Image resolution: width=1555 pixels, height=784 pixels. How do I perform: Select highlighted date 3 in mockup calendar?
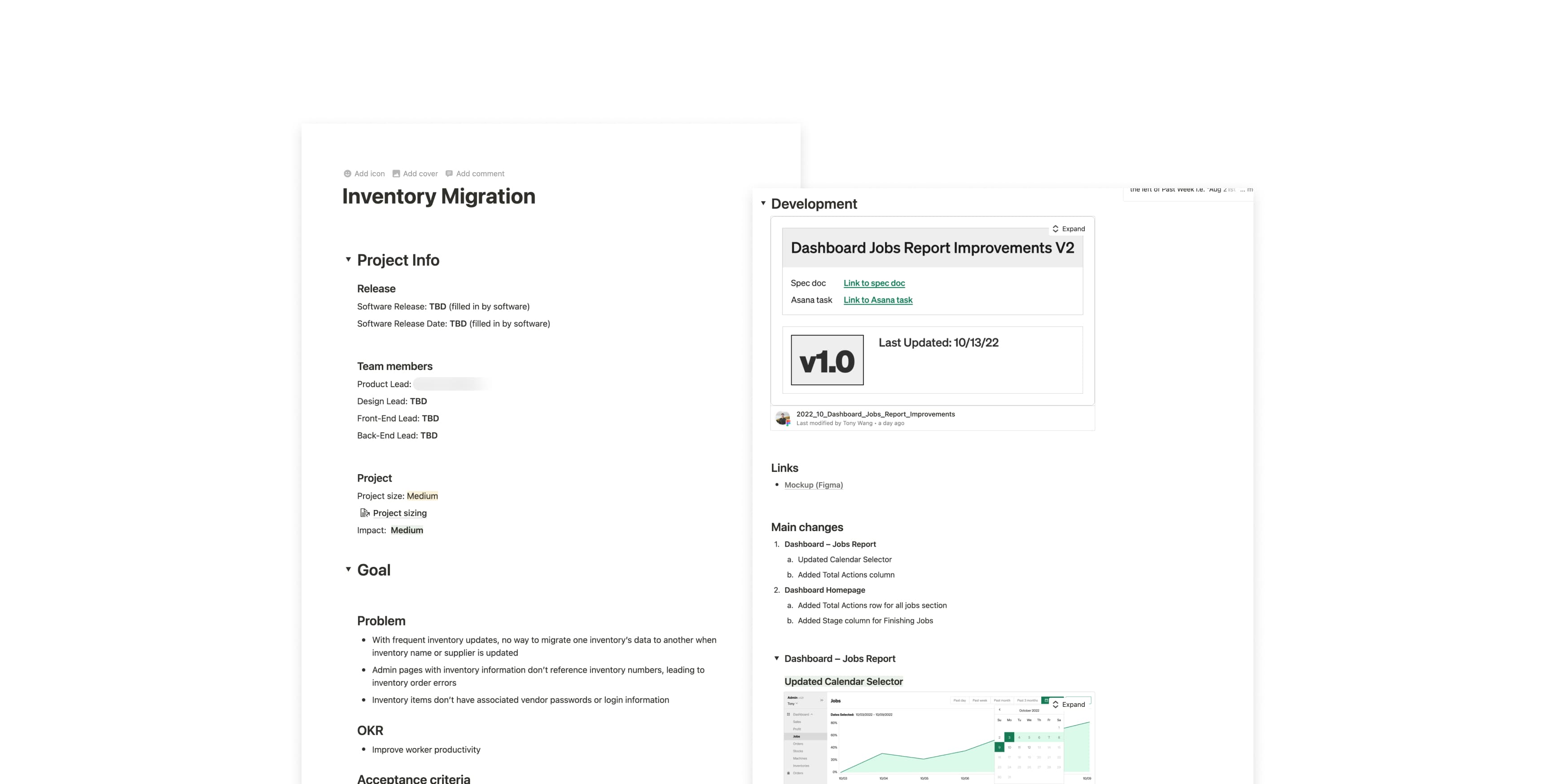1009,737
